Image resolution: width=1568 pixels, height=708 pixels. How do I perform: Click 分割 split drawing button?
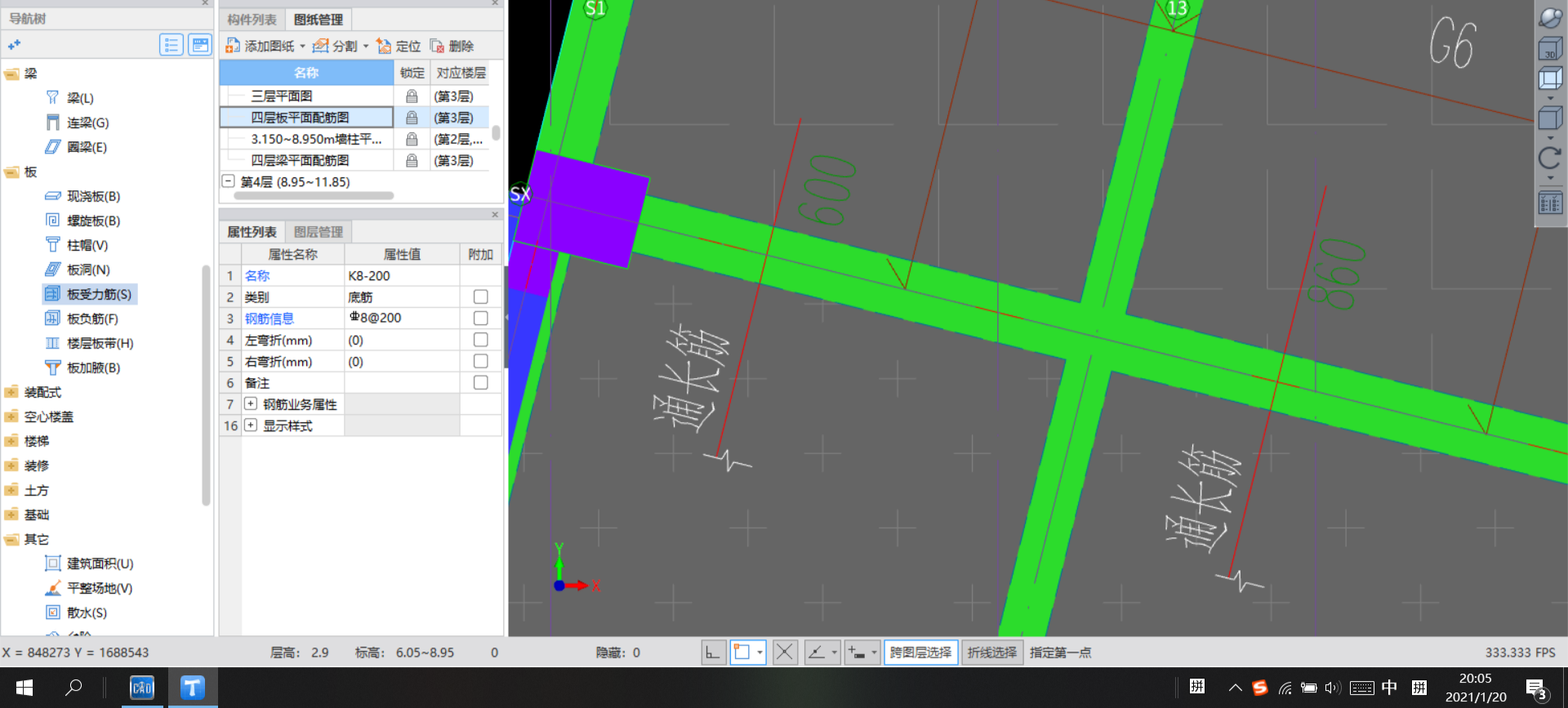pyautogui.click(x=336, y=46)
